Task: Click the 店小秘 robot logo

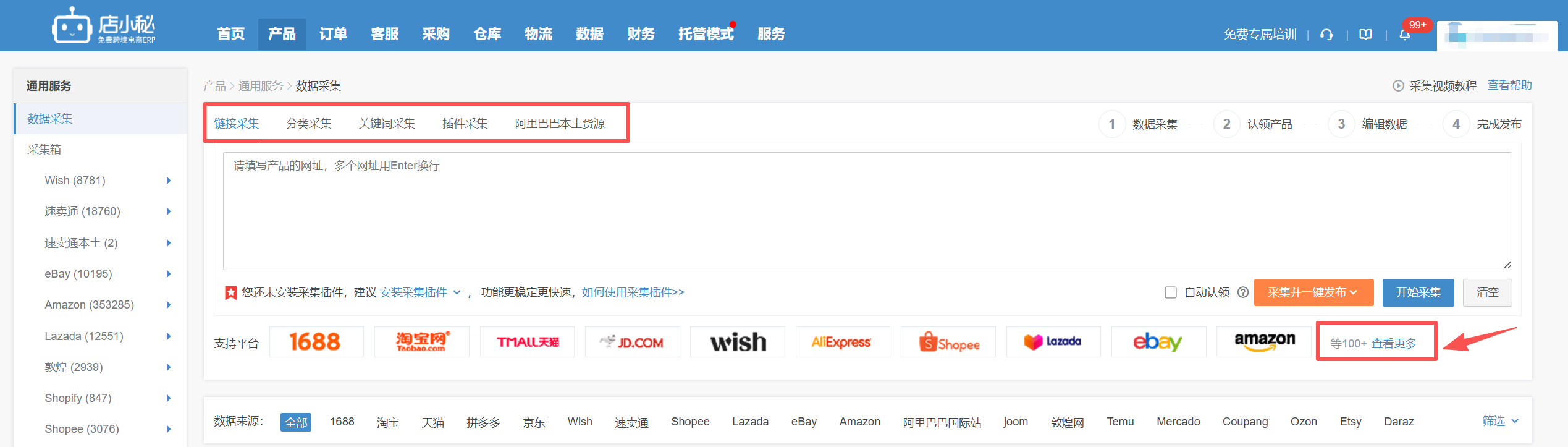Action: pyautogui.click(x=103, y=26)
